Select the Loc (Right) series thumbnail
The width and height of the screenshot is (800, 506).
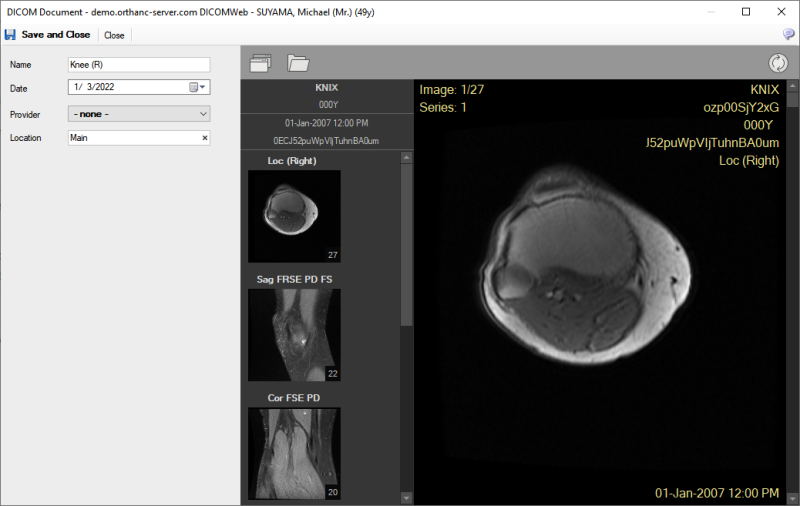pyautogui.click(x=294, y=215)
